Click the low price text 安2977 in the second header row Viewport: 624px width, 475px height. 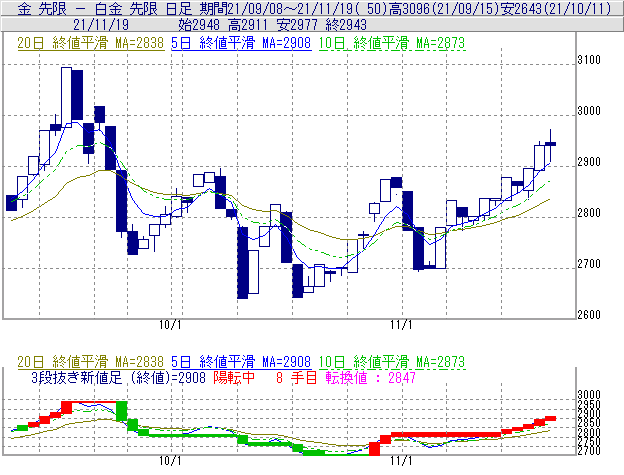(x=297, y=25)
